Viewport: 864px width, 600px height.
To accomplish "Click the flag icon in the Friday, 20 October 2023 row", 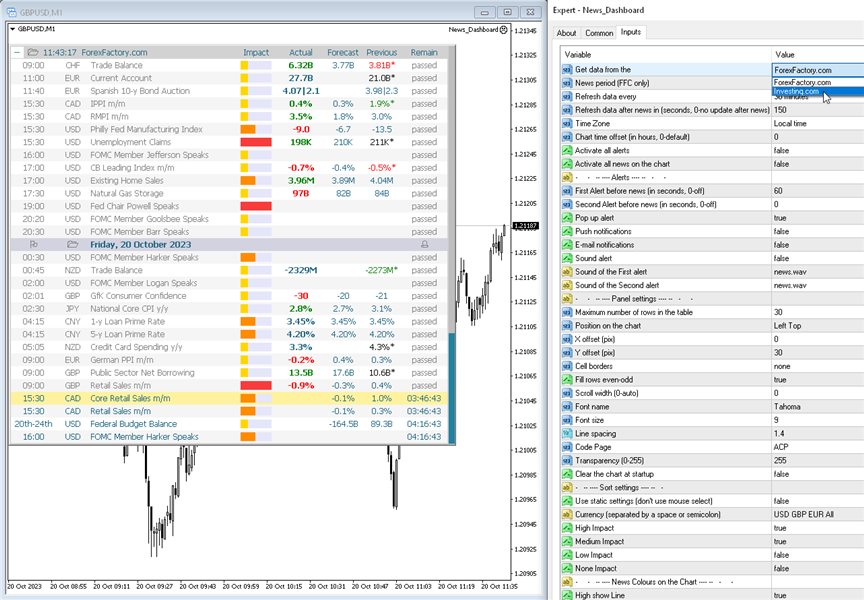I will point(34,244).
